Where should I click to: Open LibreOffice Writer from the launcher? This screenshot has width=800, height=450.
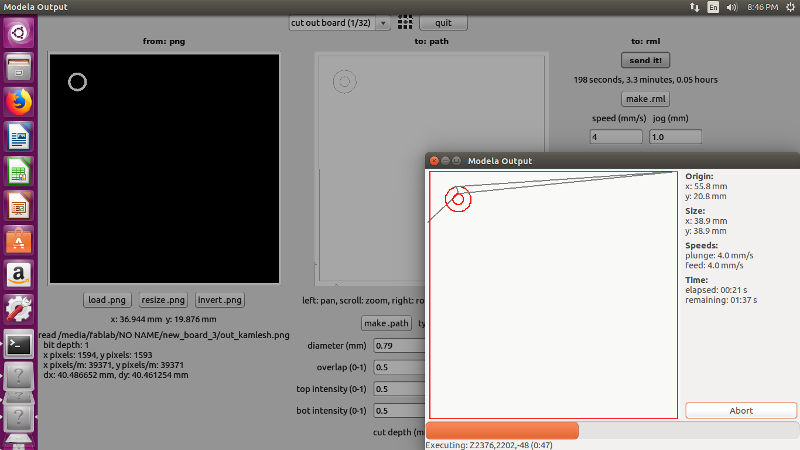tap(18, 137)
